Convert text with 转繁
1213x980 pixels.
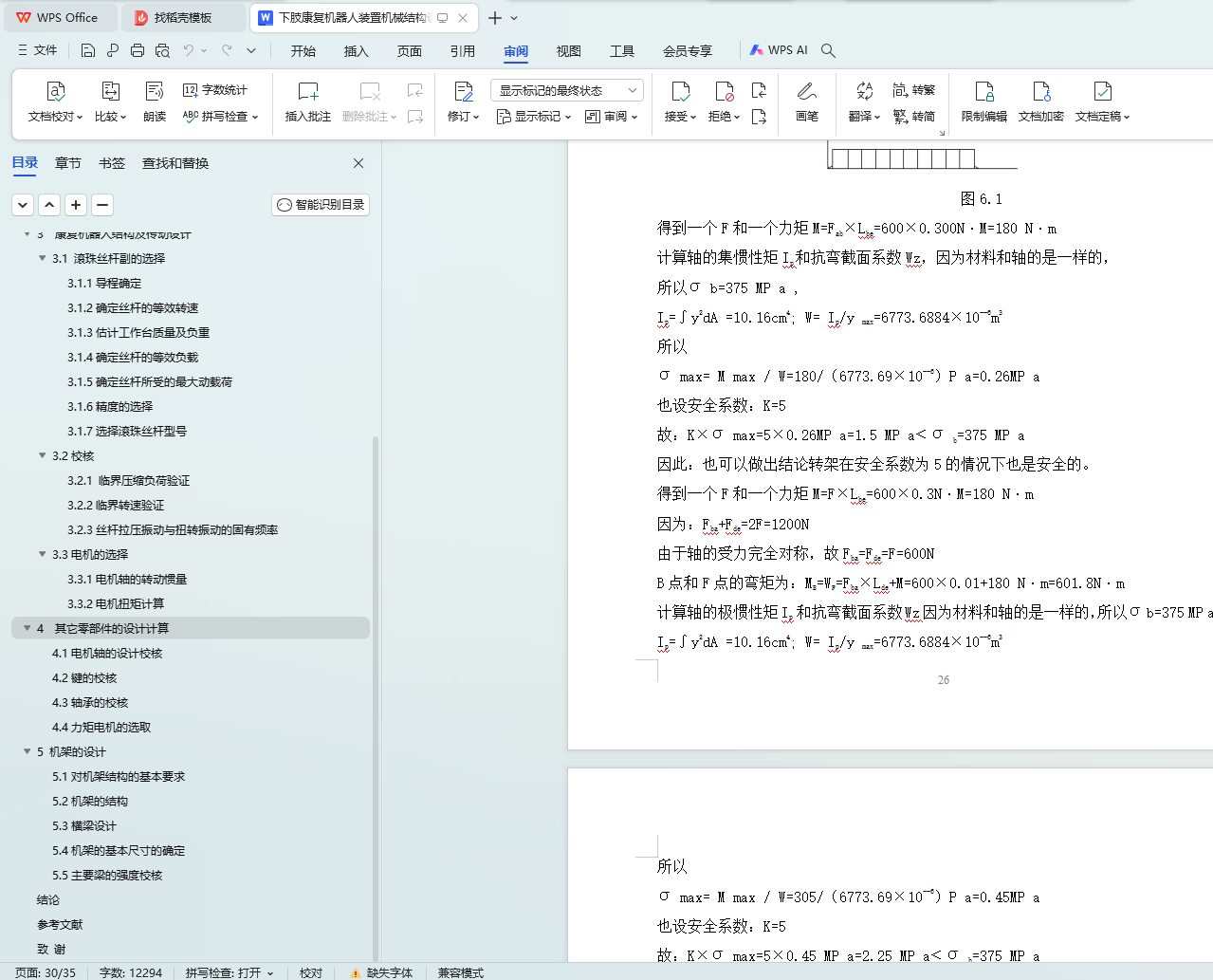(x=914, y=90)
